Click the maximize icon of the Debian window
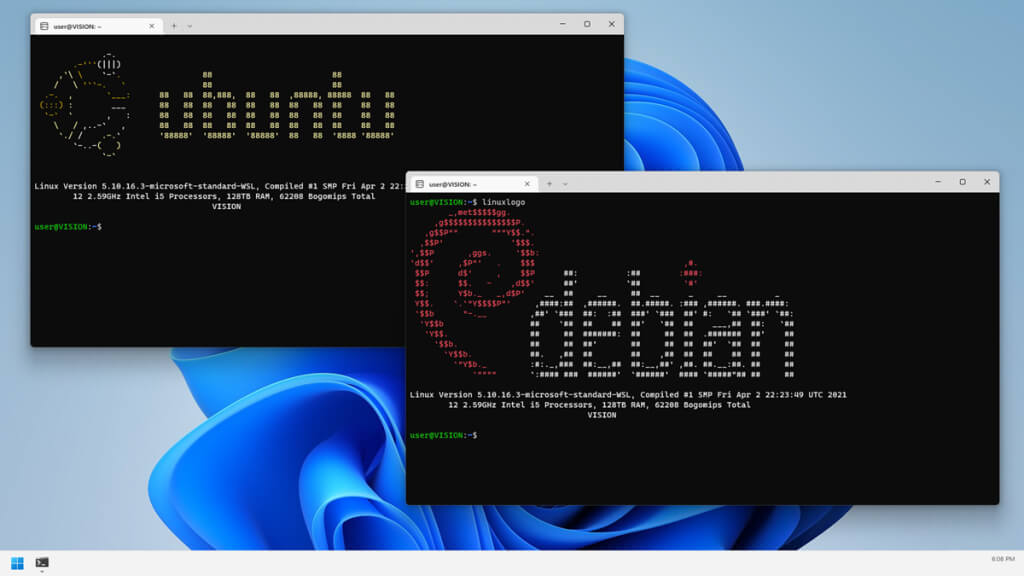Image resolution: width=1024 pixels, height=576 pixels. (963, 182)
